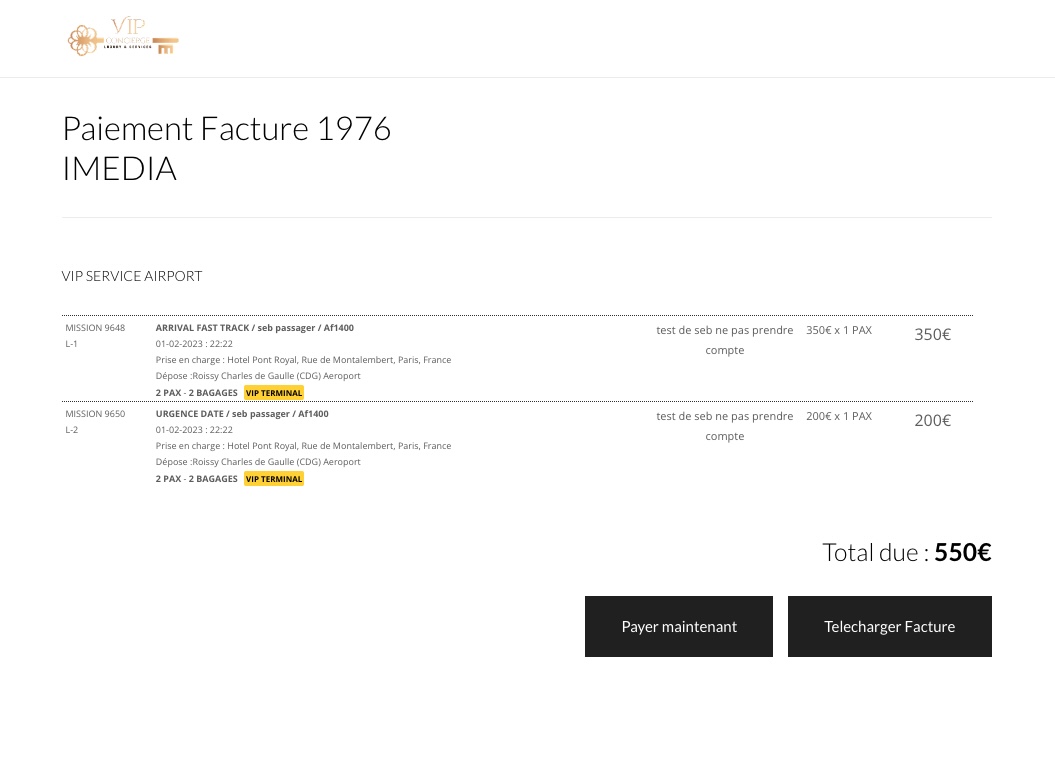Image resolution: width=1055 pixels, height=771 pixels.
Task: Select the Paiement Facture 1976 heading
Action: 226,128
